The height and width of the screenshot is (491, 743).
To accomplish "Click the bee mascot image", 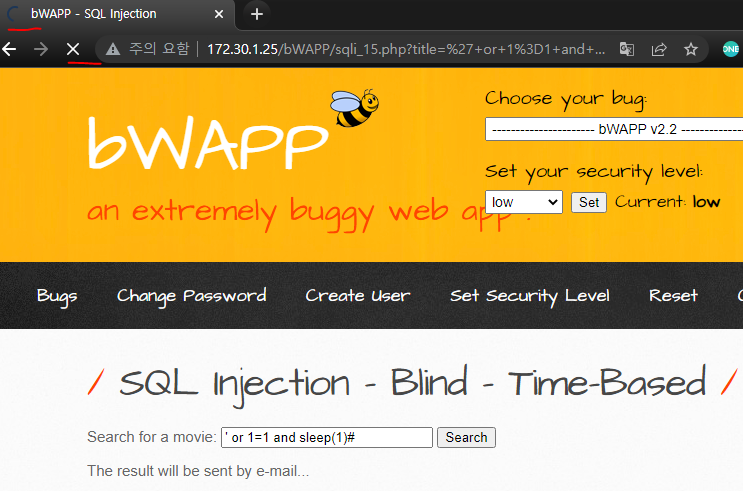I will pos(354,108).
